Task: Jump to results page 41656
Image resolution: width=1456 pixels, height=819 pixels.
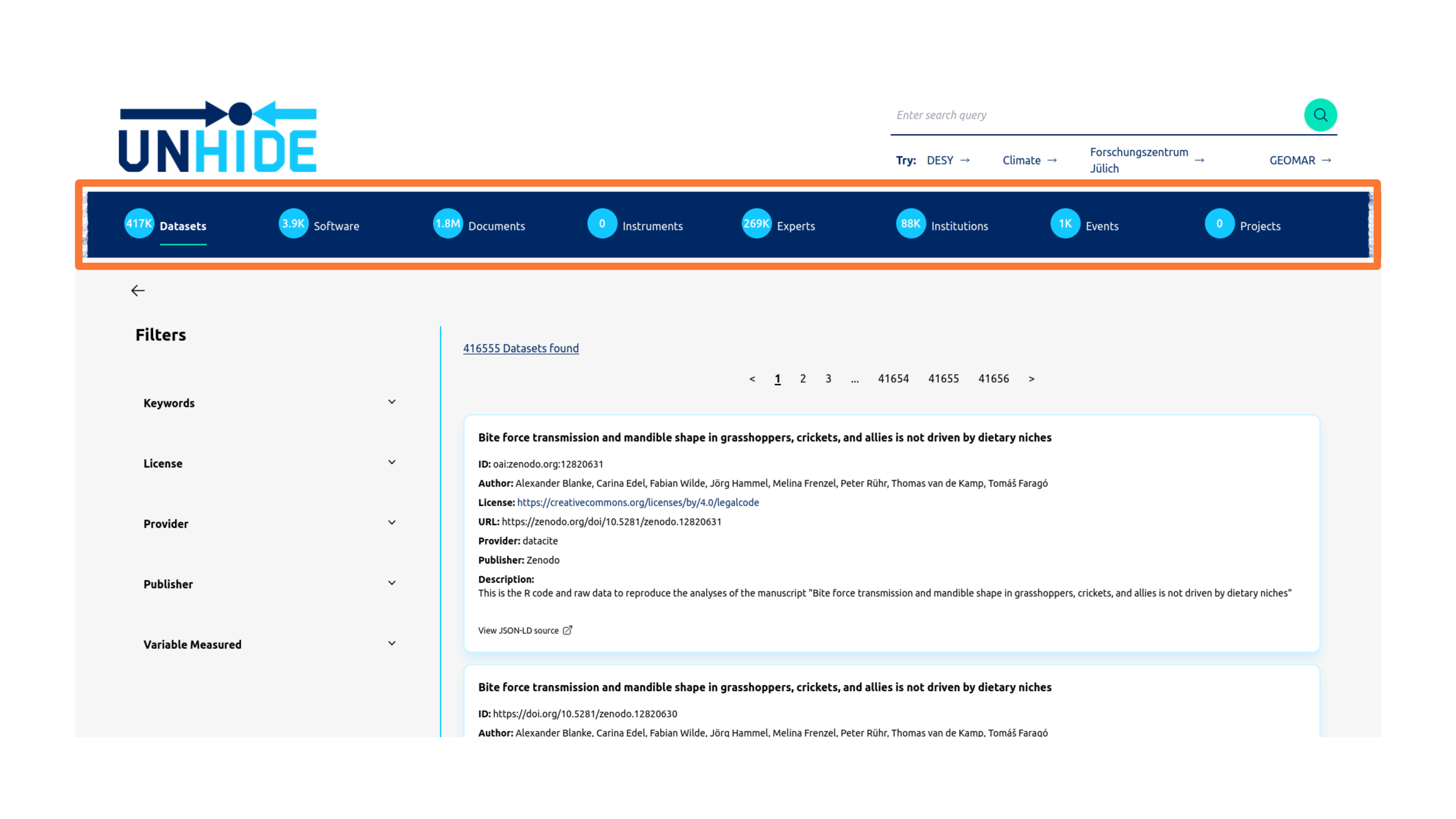Action: [x=993, y=379]
